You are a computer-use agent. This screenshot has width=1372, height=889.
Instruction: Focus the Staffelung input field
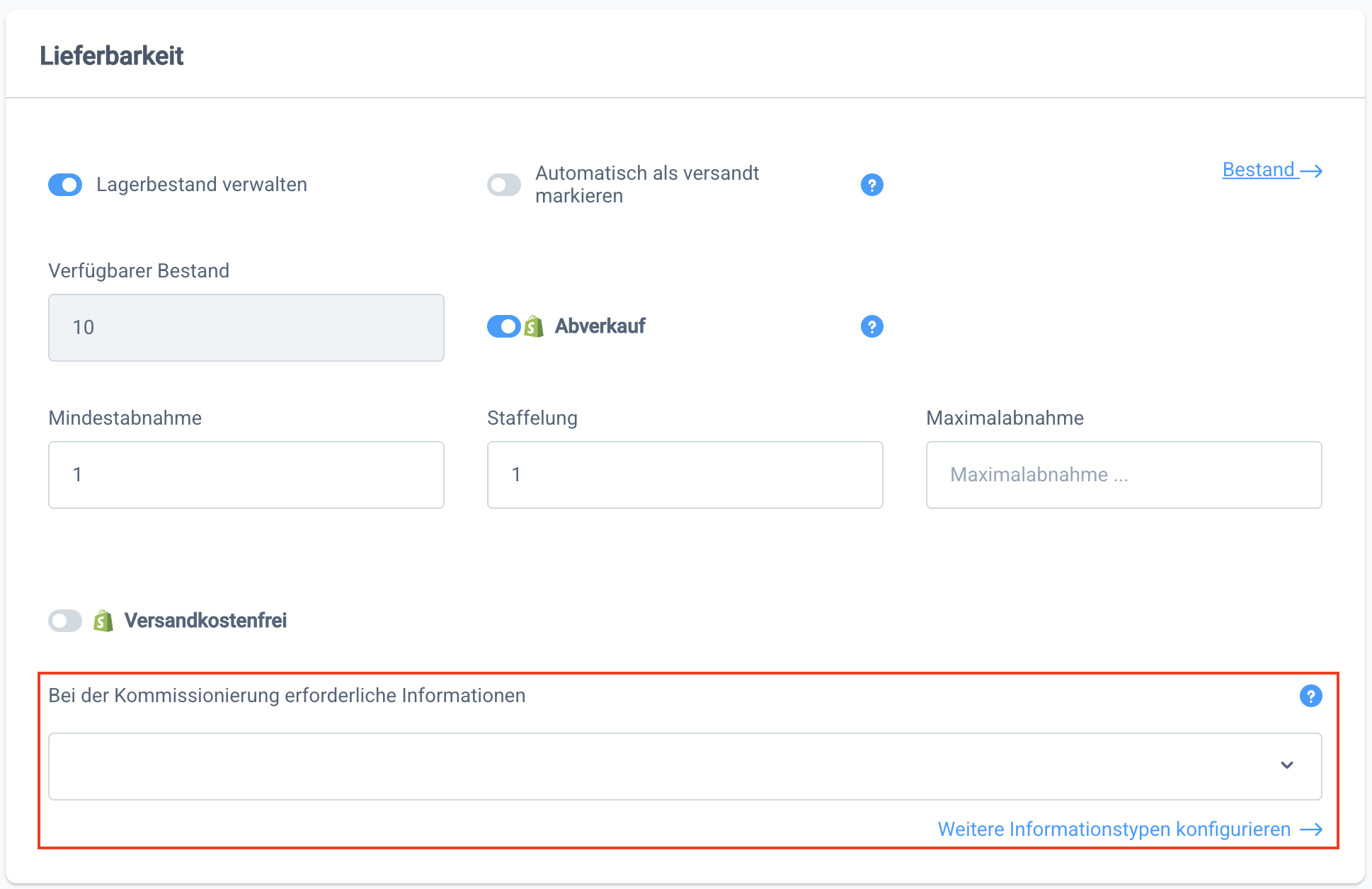tap(685, 475)
